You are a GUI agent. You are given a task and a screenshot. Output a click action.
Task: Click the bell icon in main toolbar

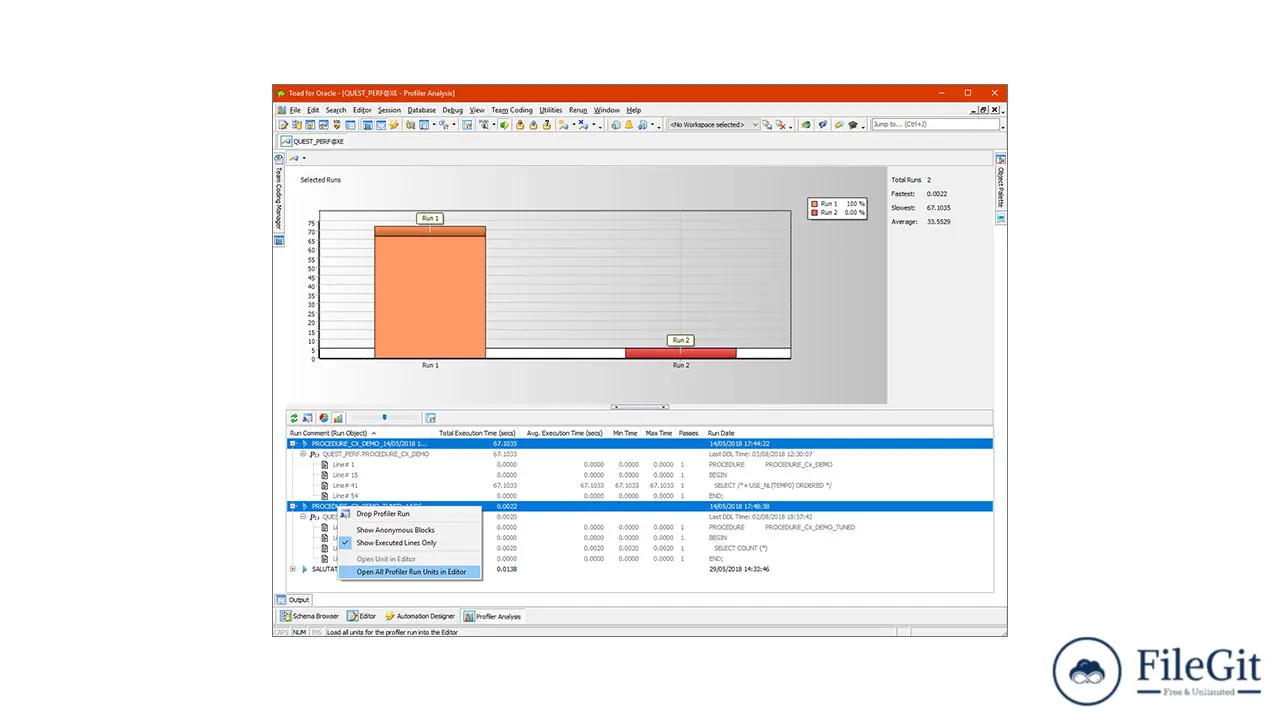tap(629, 125)
